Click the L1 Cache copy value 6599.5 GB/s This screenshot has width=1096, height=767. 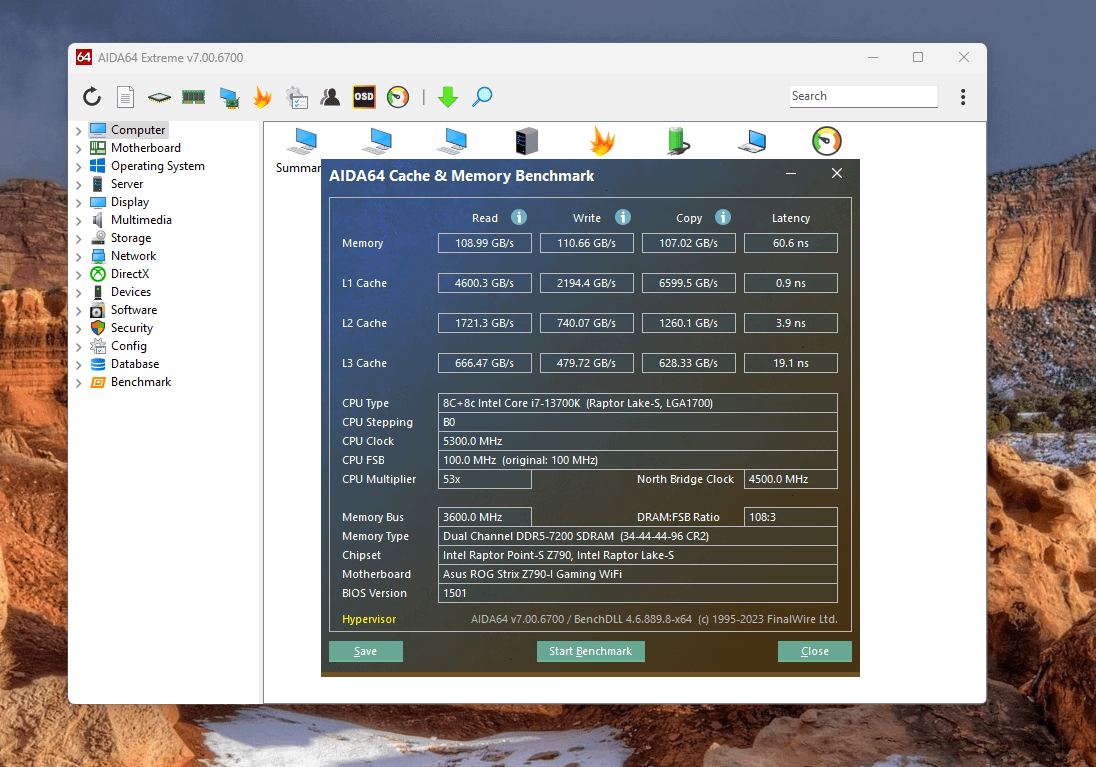pos(688,283)
